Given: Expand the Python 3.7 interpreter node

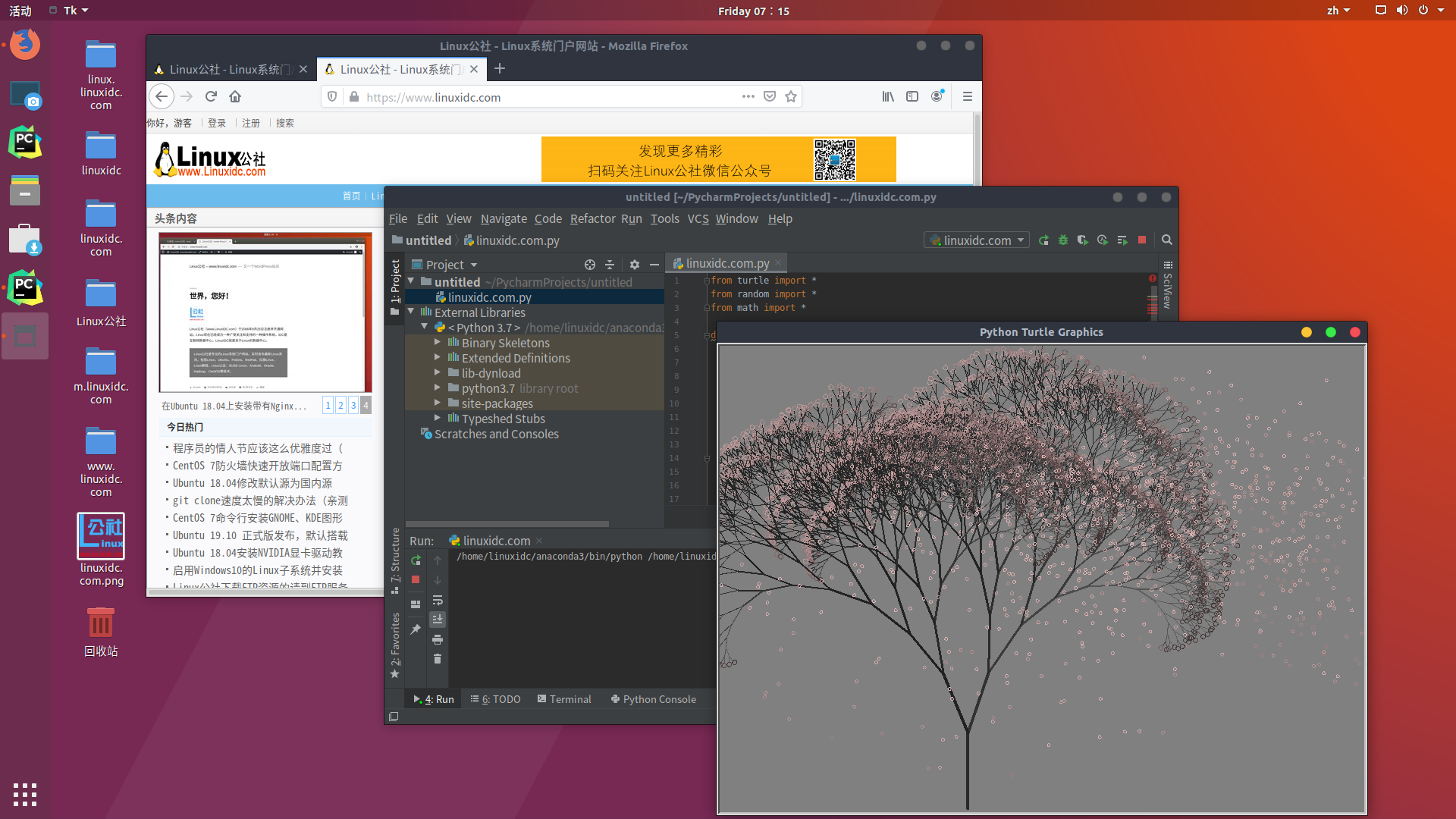Looking at the screenshot, I should [426, 327].
